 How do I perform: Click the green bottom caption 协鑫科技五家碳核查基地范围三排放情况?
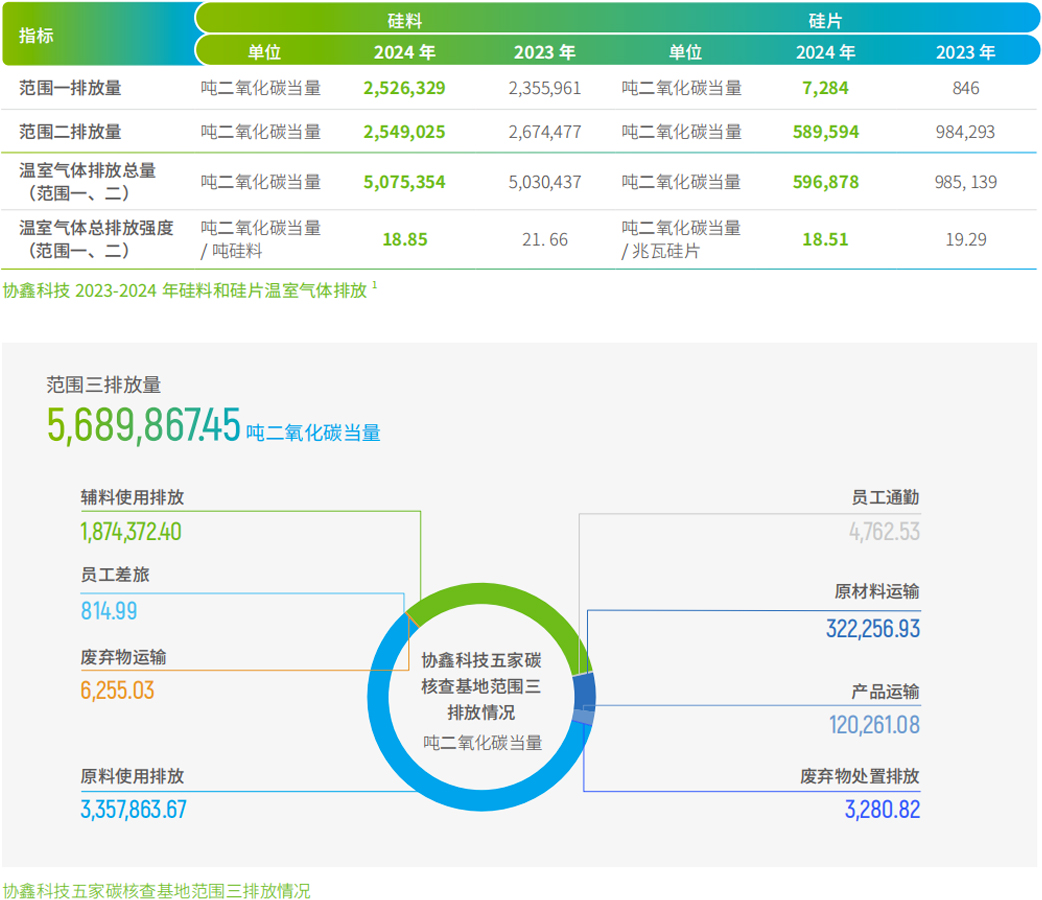(x=156, y=890)
